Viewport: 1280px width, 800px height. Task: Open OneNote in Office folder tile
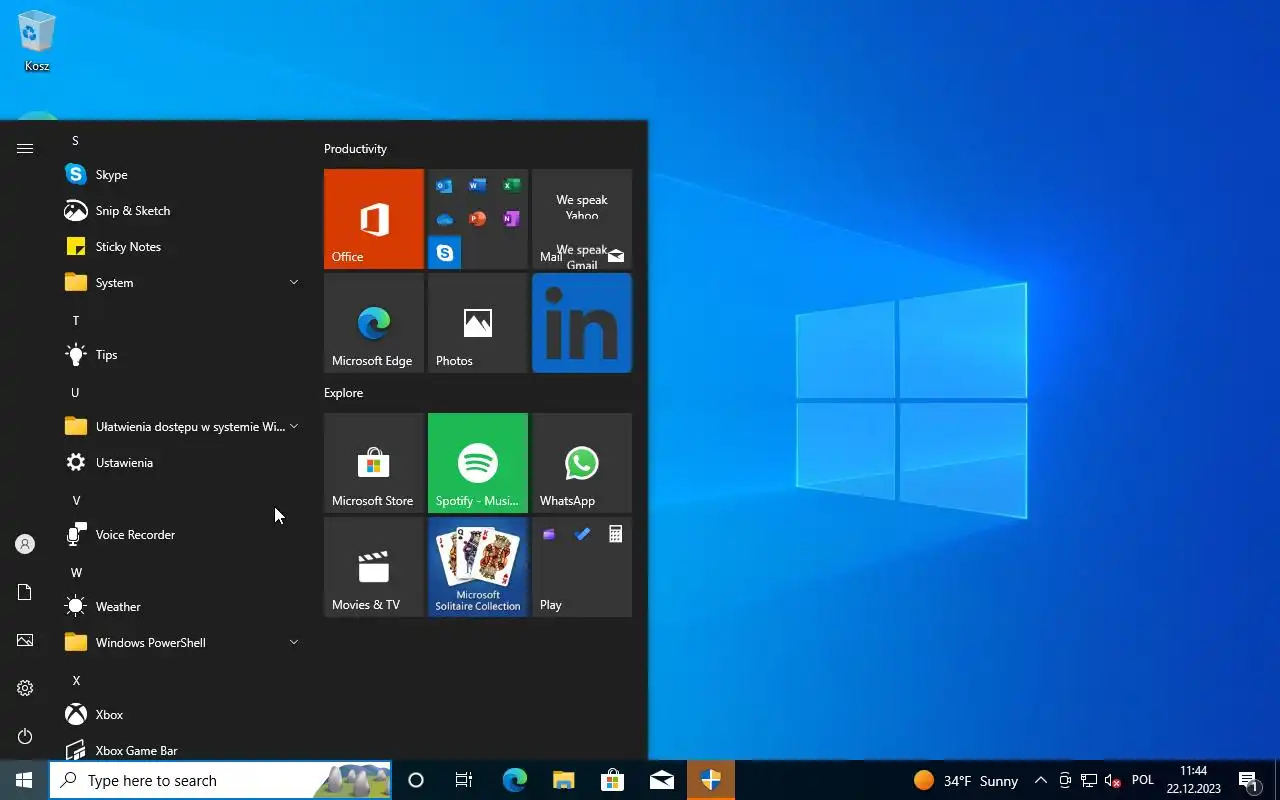pos(511,219)
